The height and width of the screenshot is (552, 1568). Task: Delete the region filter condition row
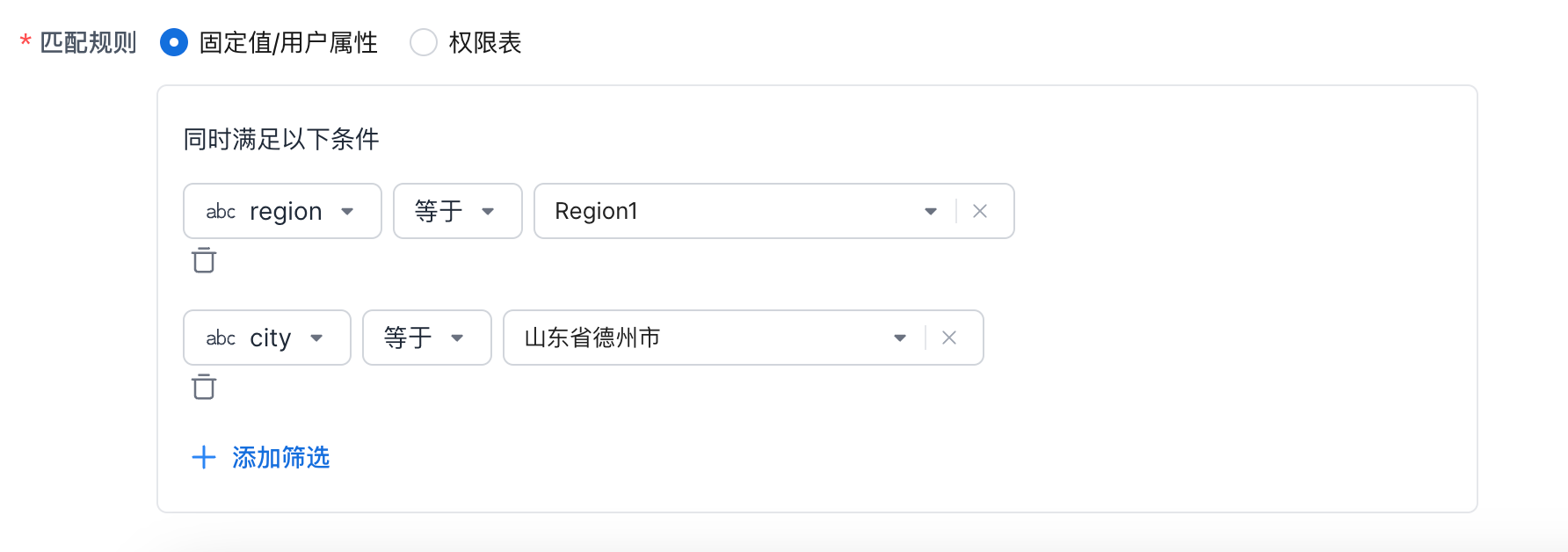click(204, 261)
